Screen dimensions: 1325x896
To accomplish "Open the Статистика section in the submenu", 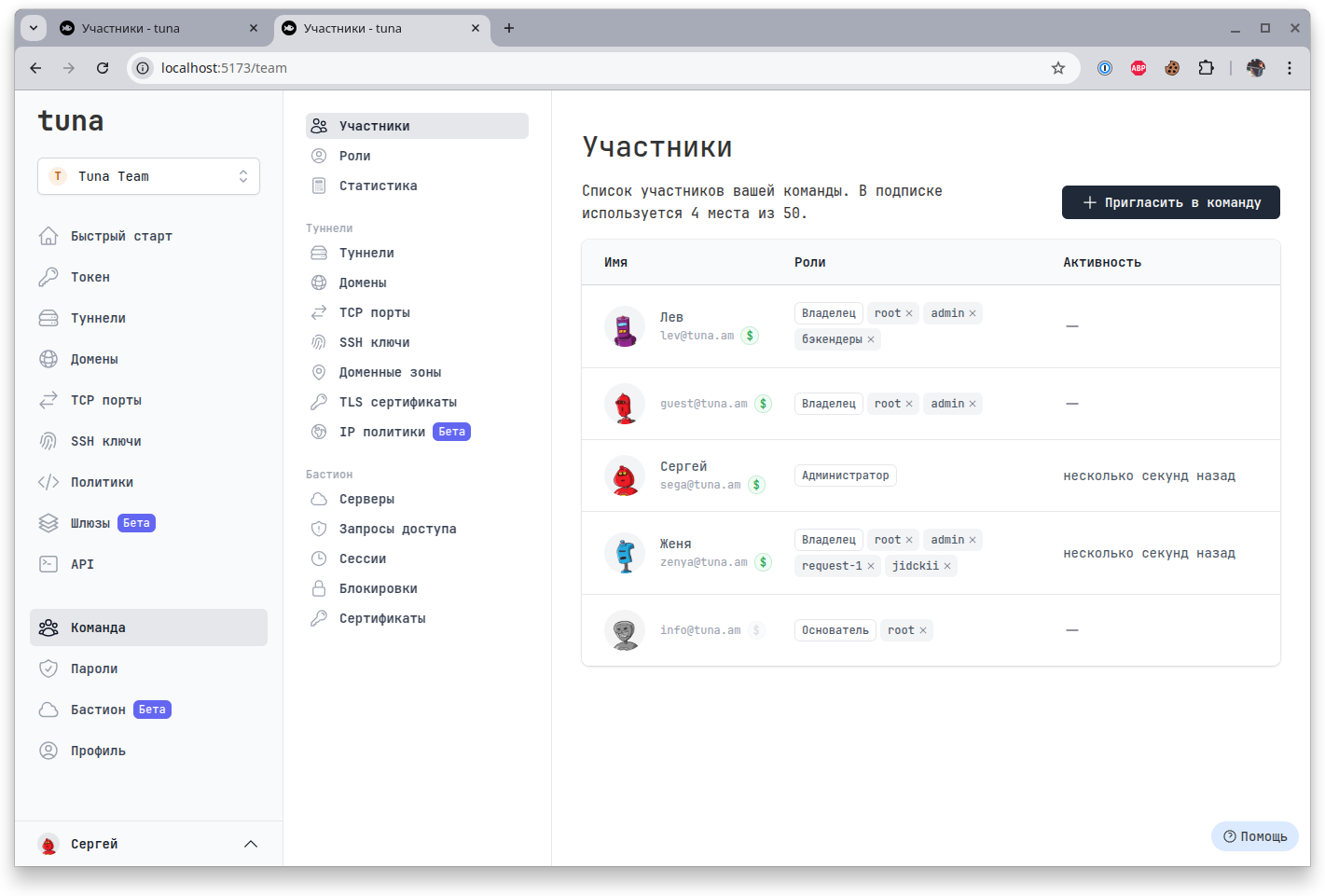I will [x=378, y=186].
